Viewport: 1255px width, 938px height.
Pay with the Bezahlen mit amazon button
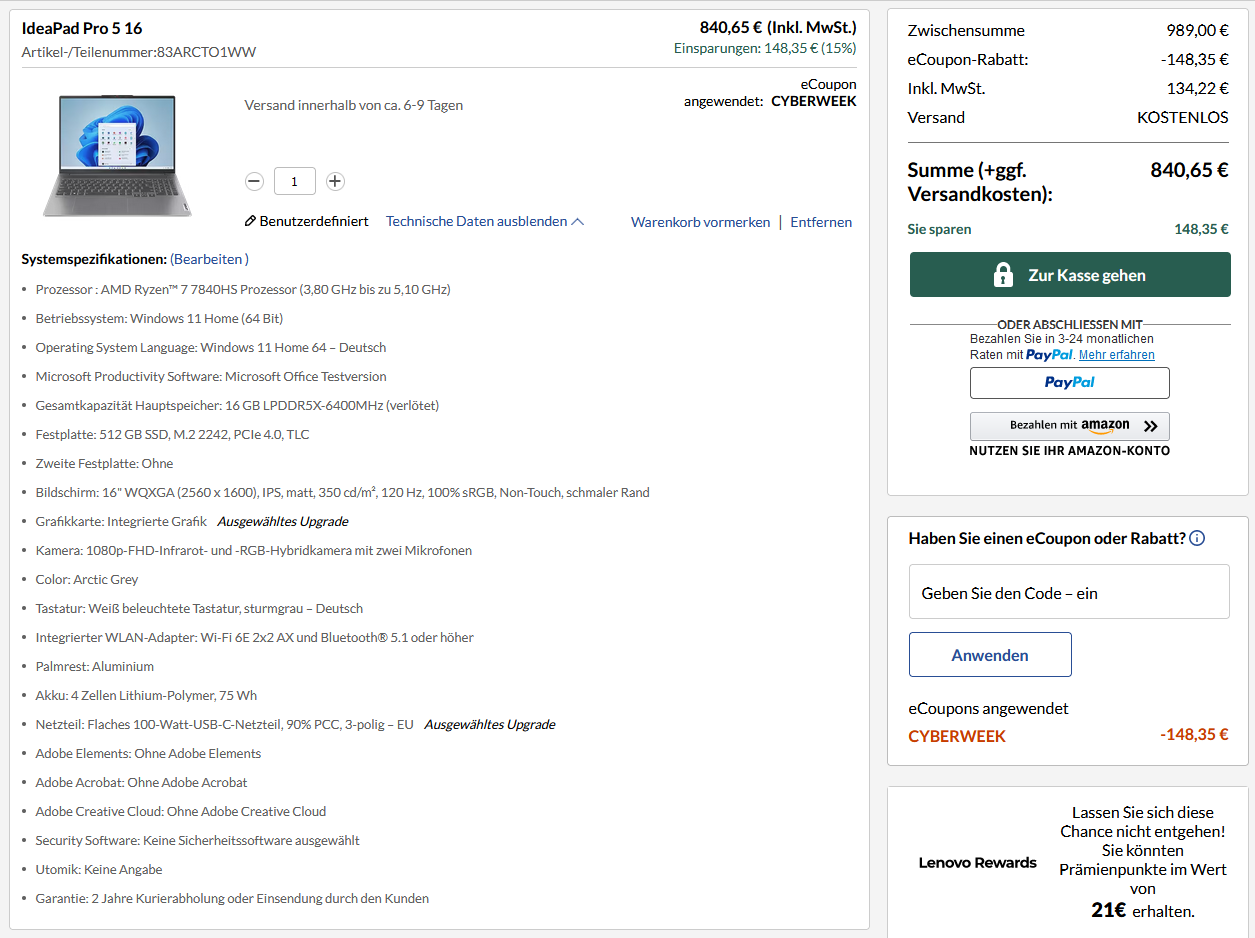1070,426
